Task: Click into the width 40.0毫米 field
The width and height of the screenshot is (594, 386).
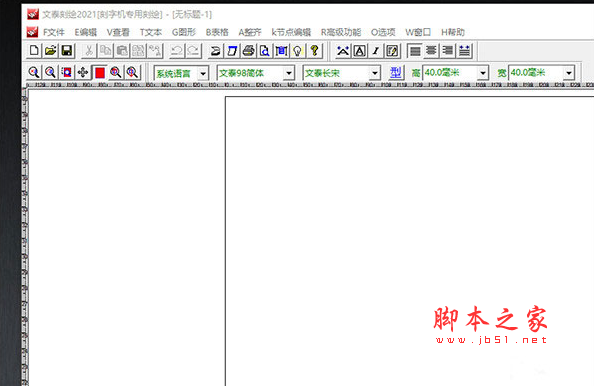Action: point(536,73)
